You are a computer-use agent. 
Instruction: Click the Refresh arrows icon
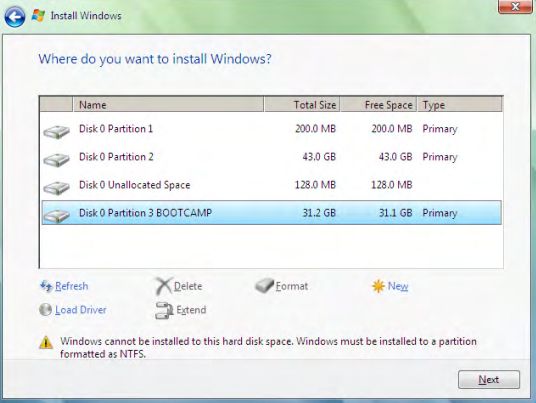point(46,286)
